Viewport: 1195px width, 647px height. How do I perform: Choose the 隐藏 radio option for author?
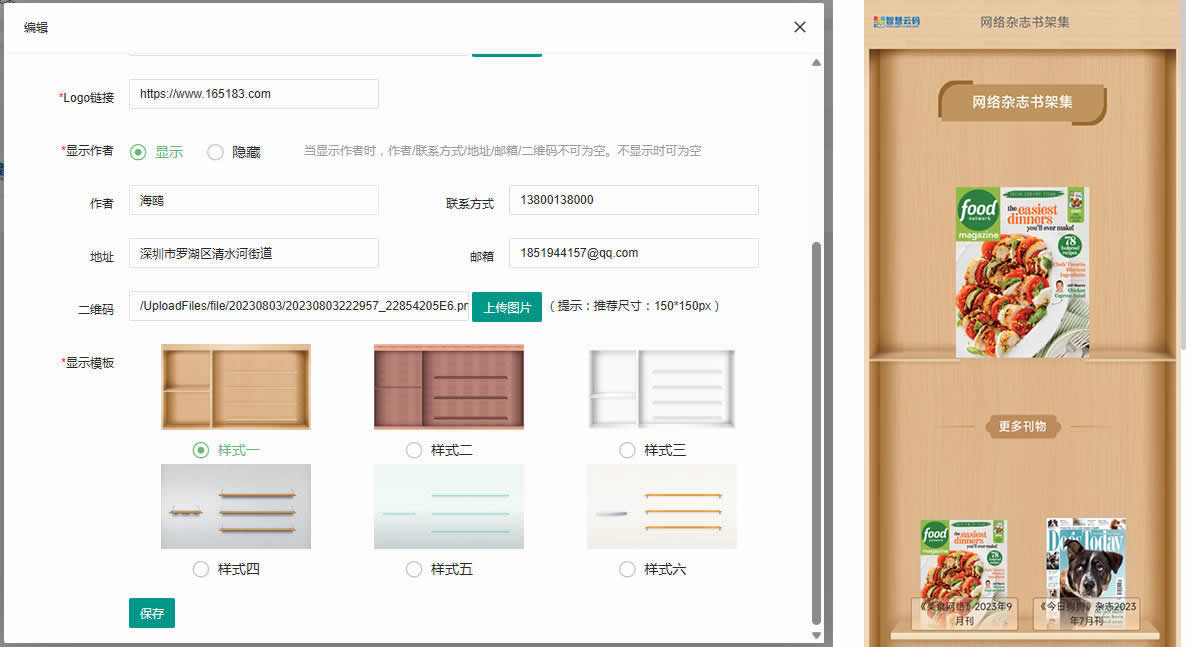coord(216,152)
